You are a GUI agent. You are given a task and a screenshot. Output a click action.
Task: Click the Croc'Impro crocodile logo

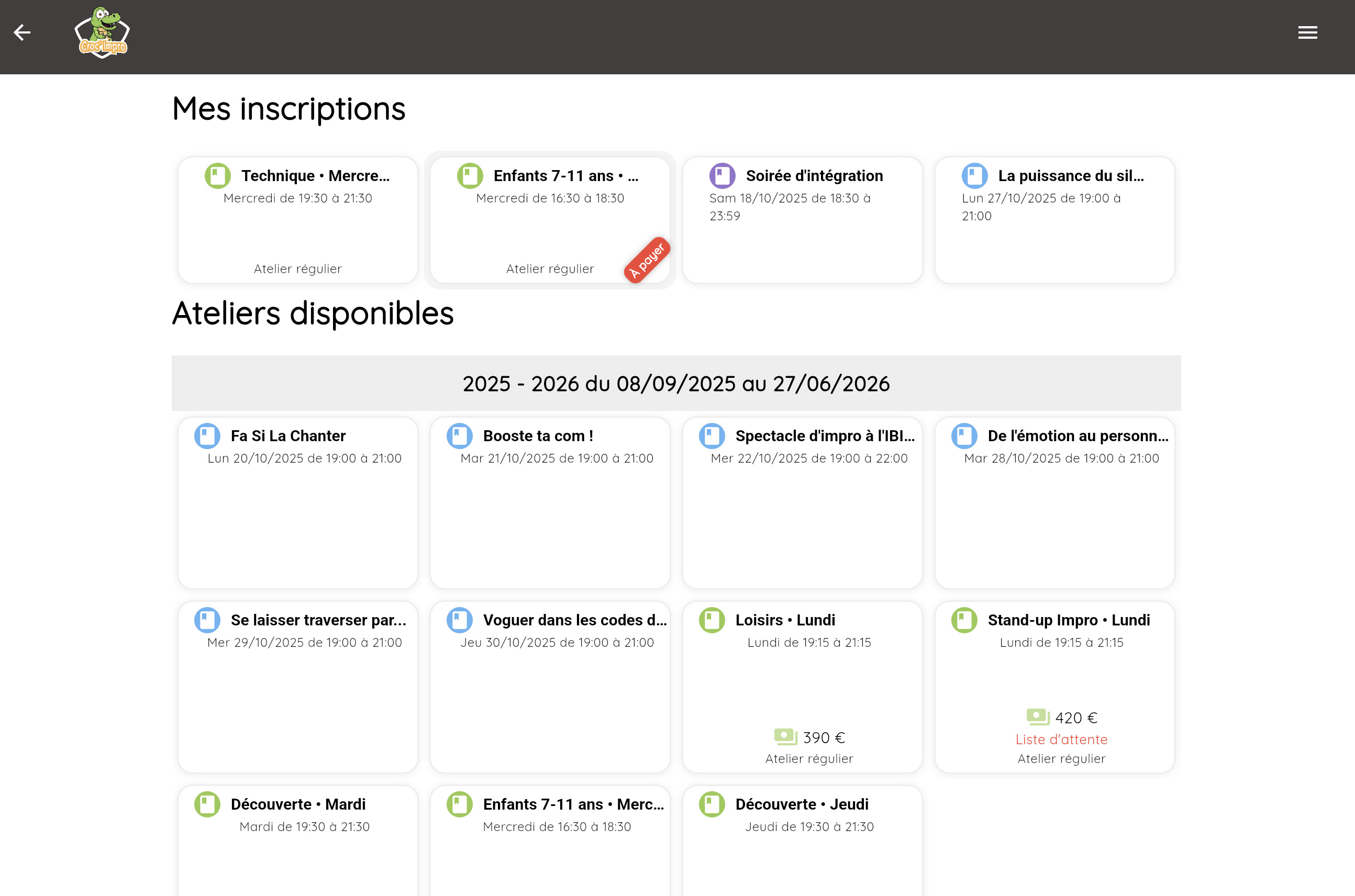point(102,32)
